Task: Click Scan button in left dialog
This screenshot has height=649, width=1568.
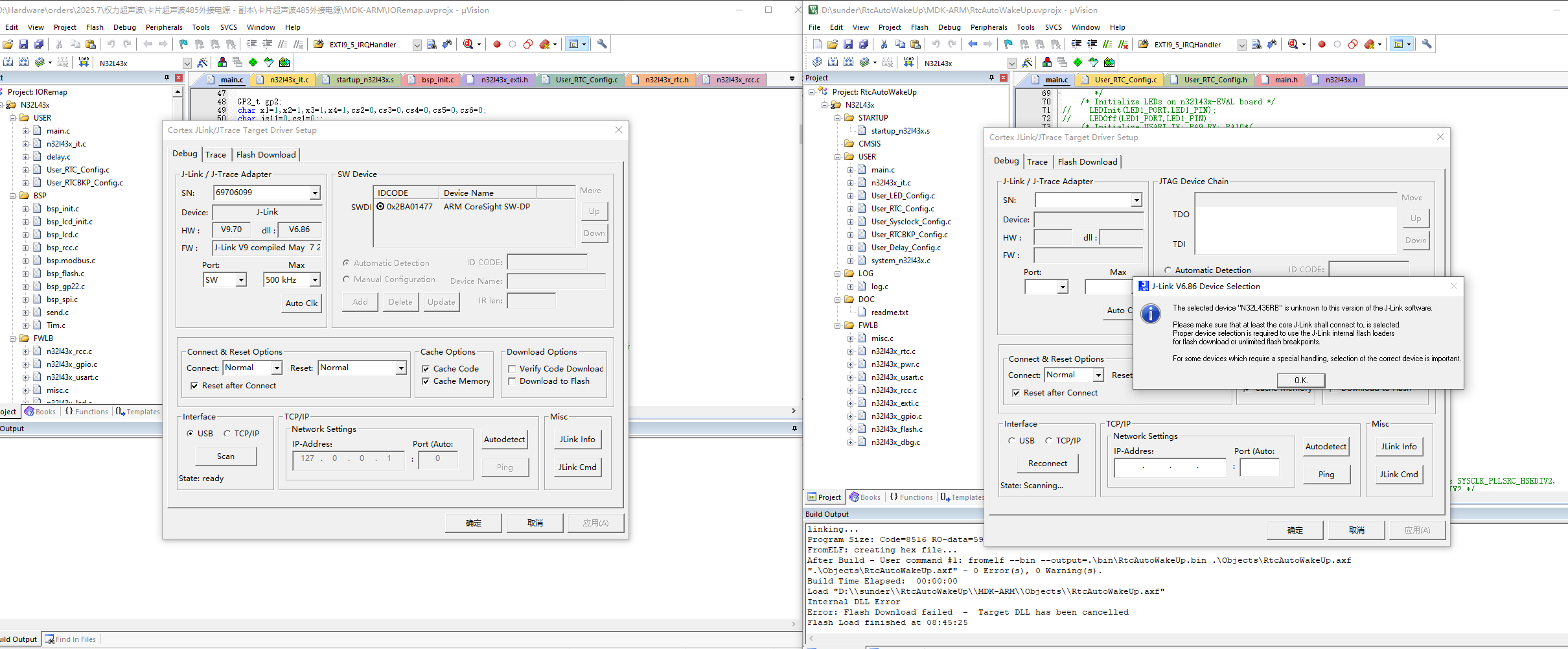Action: (225, 456)
